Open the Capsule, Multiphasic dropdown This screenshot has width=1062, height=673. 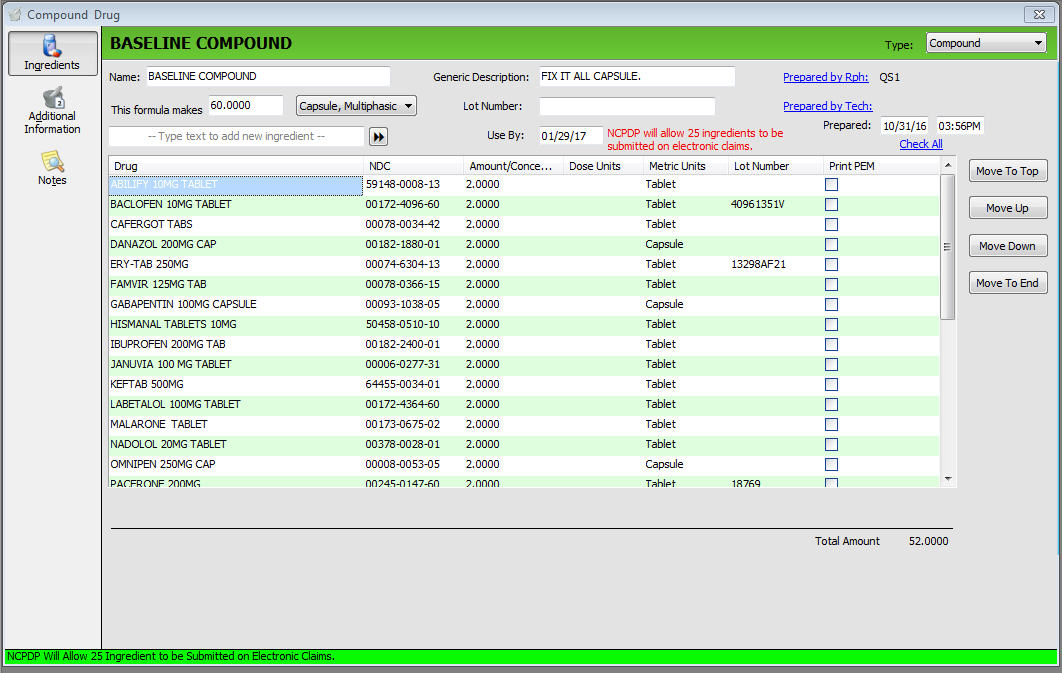[x=356, y=106]
